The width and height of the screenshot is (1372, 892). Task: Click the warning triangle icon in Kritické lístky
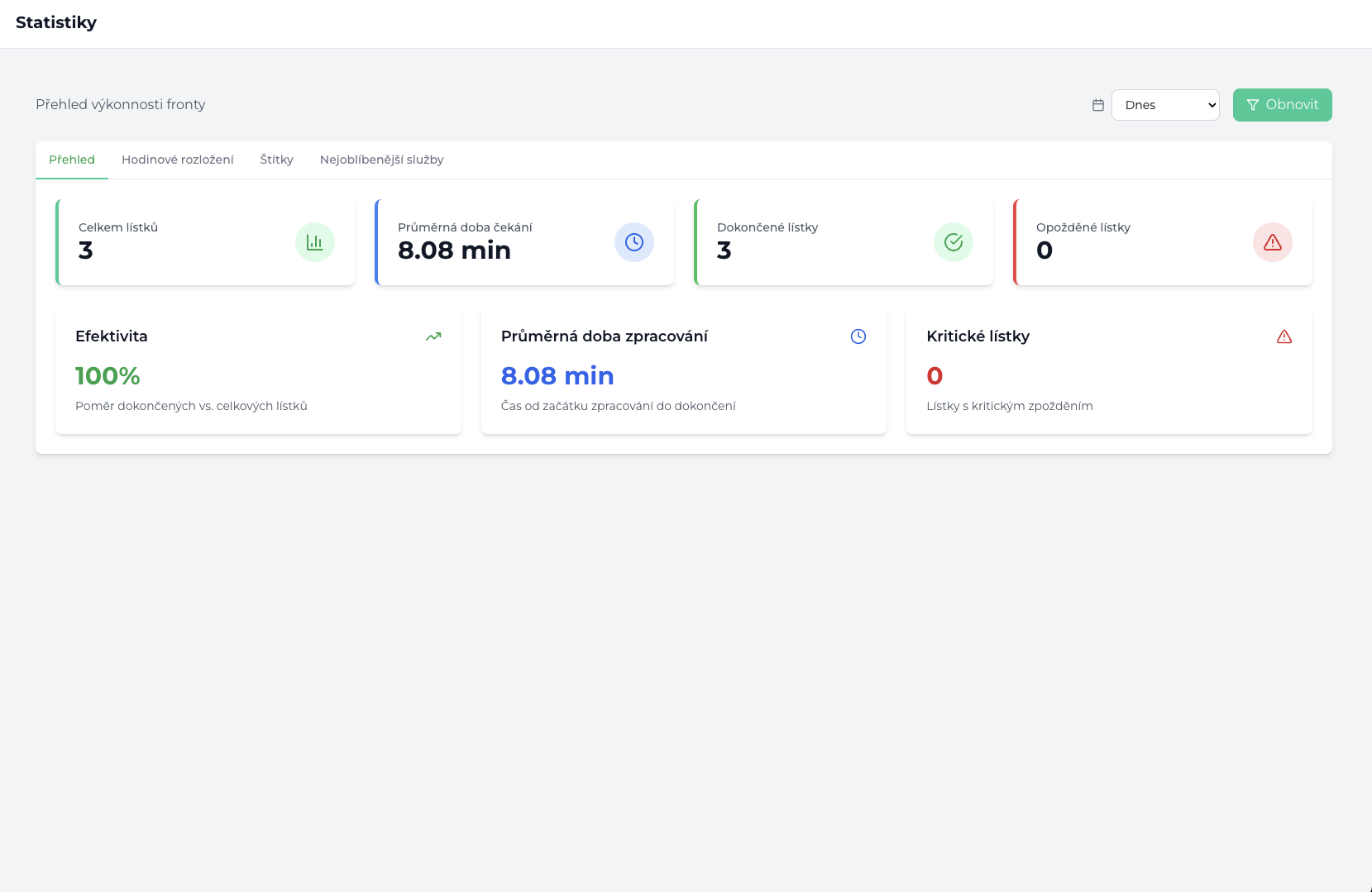[x=1284, y=336]
